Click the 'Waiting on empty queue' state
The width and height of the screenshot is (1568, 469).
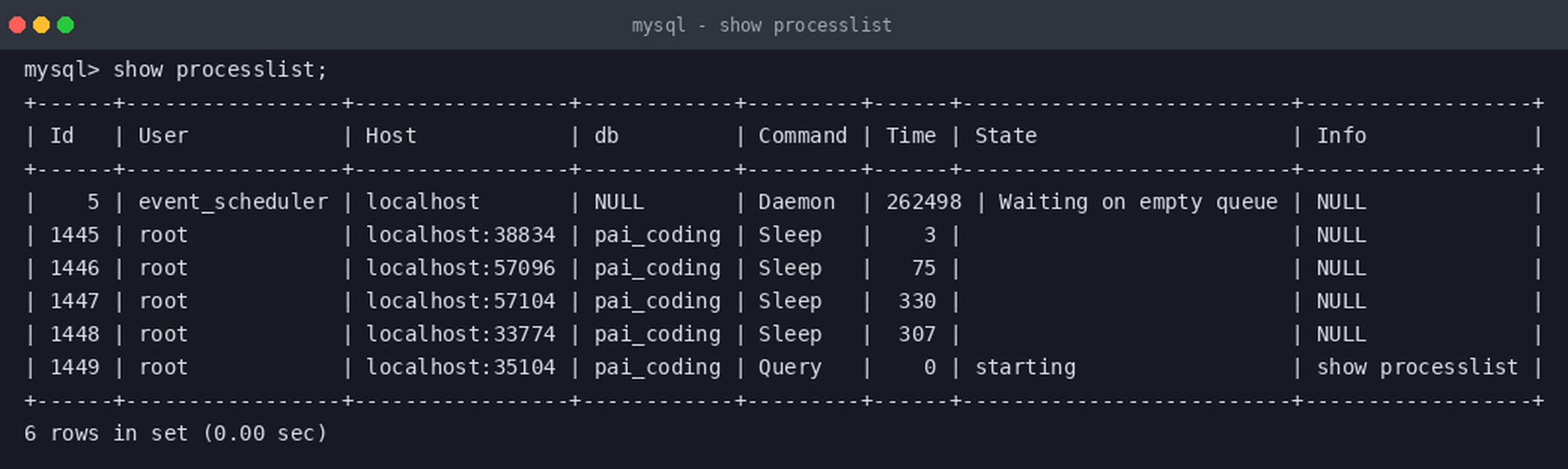pos(1138,202)
